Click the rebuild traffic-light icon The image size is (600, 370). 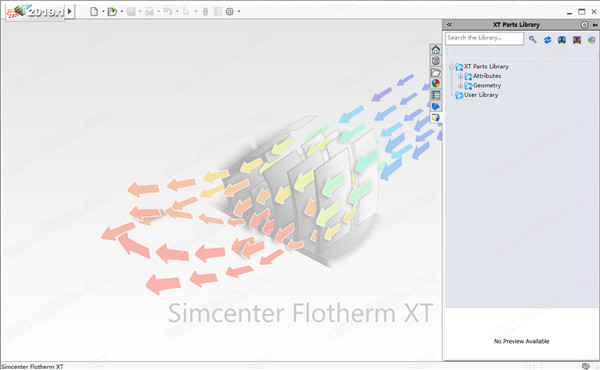[x=205, y=11]
